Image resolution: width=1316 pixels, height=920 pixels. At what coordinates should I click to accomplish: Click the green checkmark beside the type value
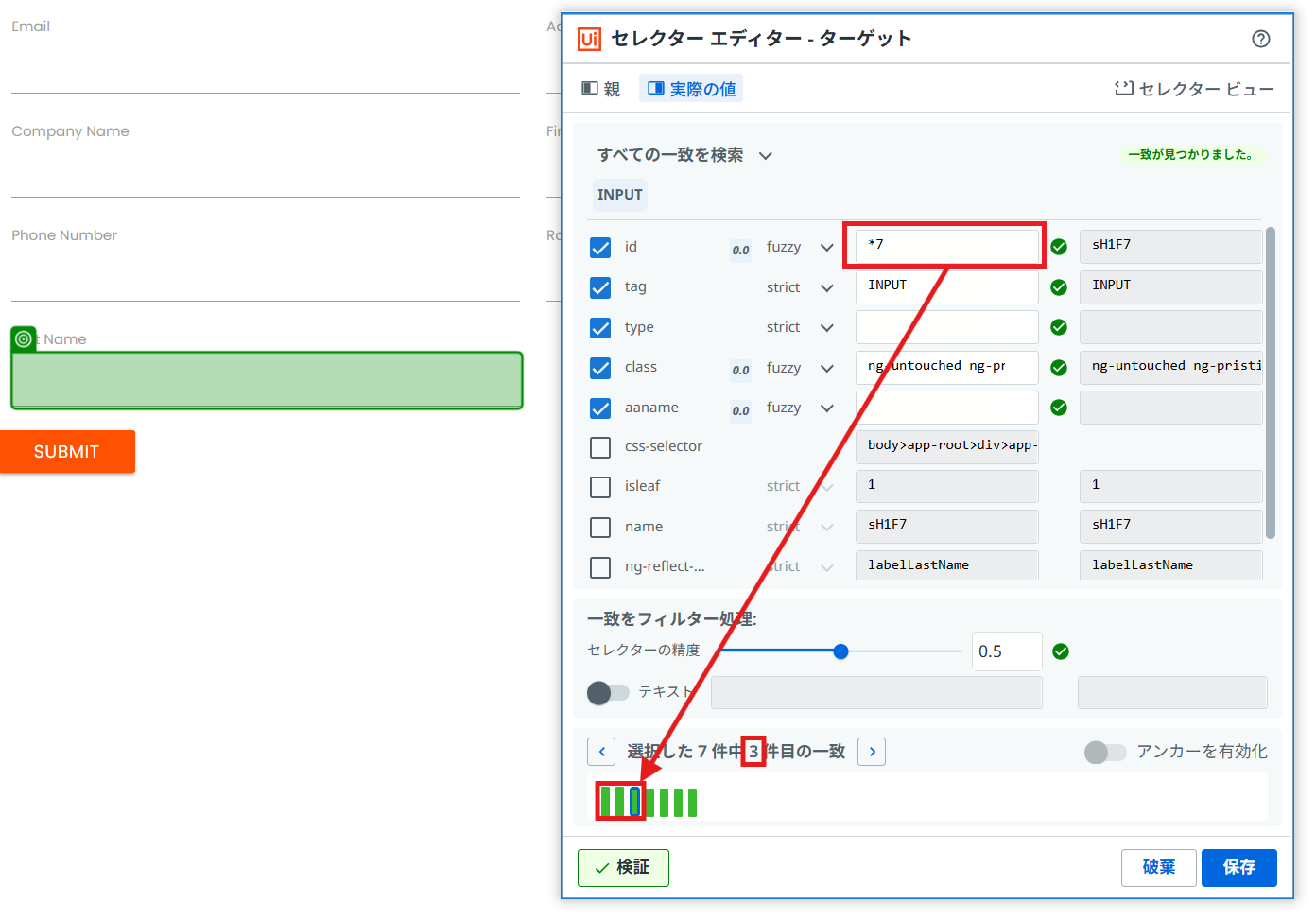pyautogui.click(x=1059, y=327)
